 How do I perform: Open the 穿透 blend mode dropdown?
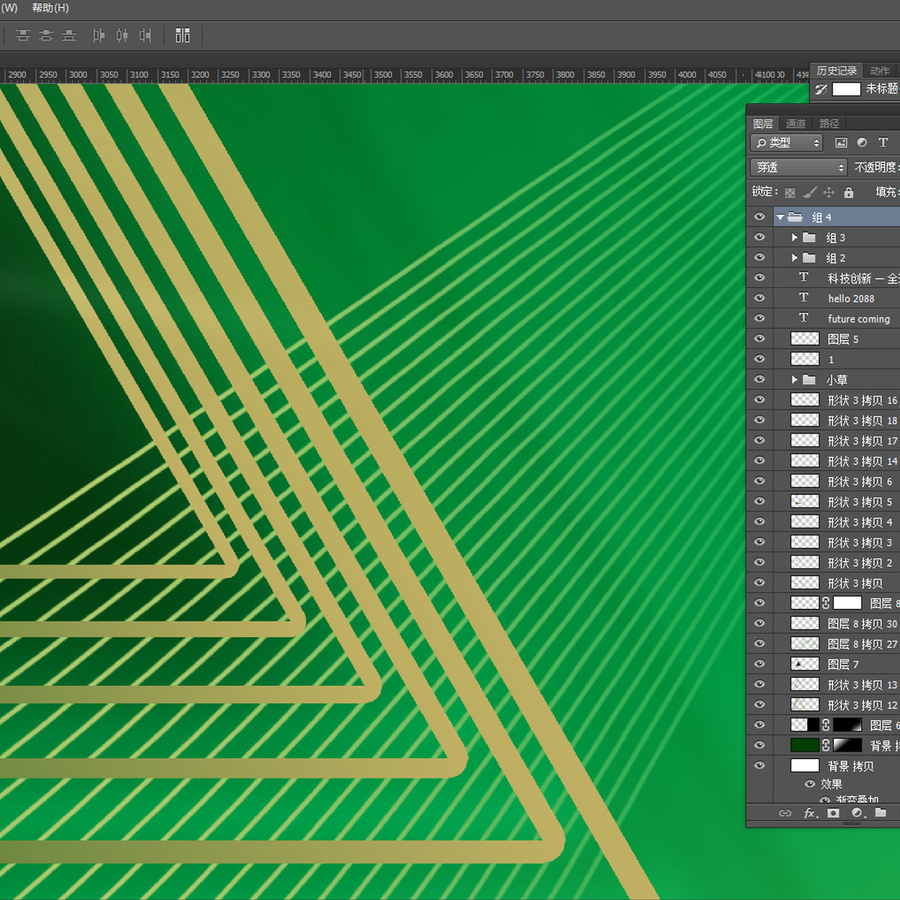pos(798,168)
